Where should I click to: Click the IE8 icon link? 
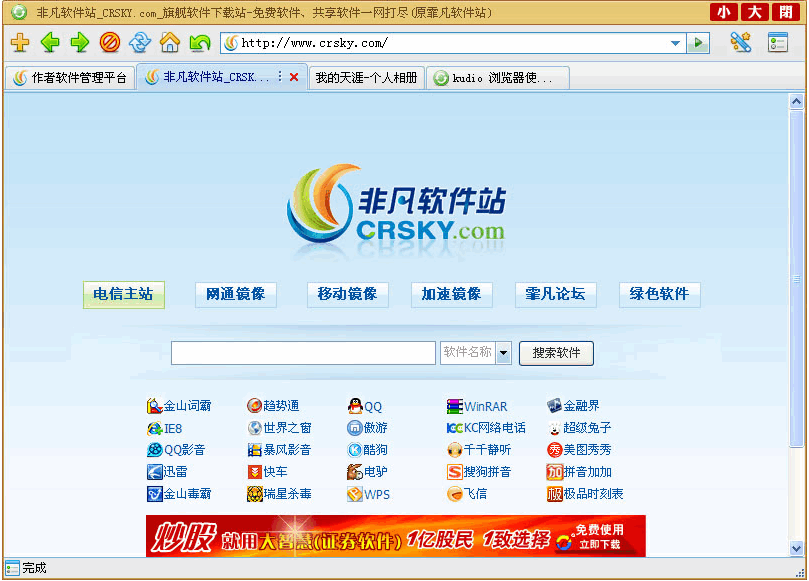(x=165, y=428)
